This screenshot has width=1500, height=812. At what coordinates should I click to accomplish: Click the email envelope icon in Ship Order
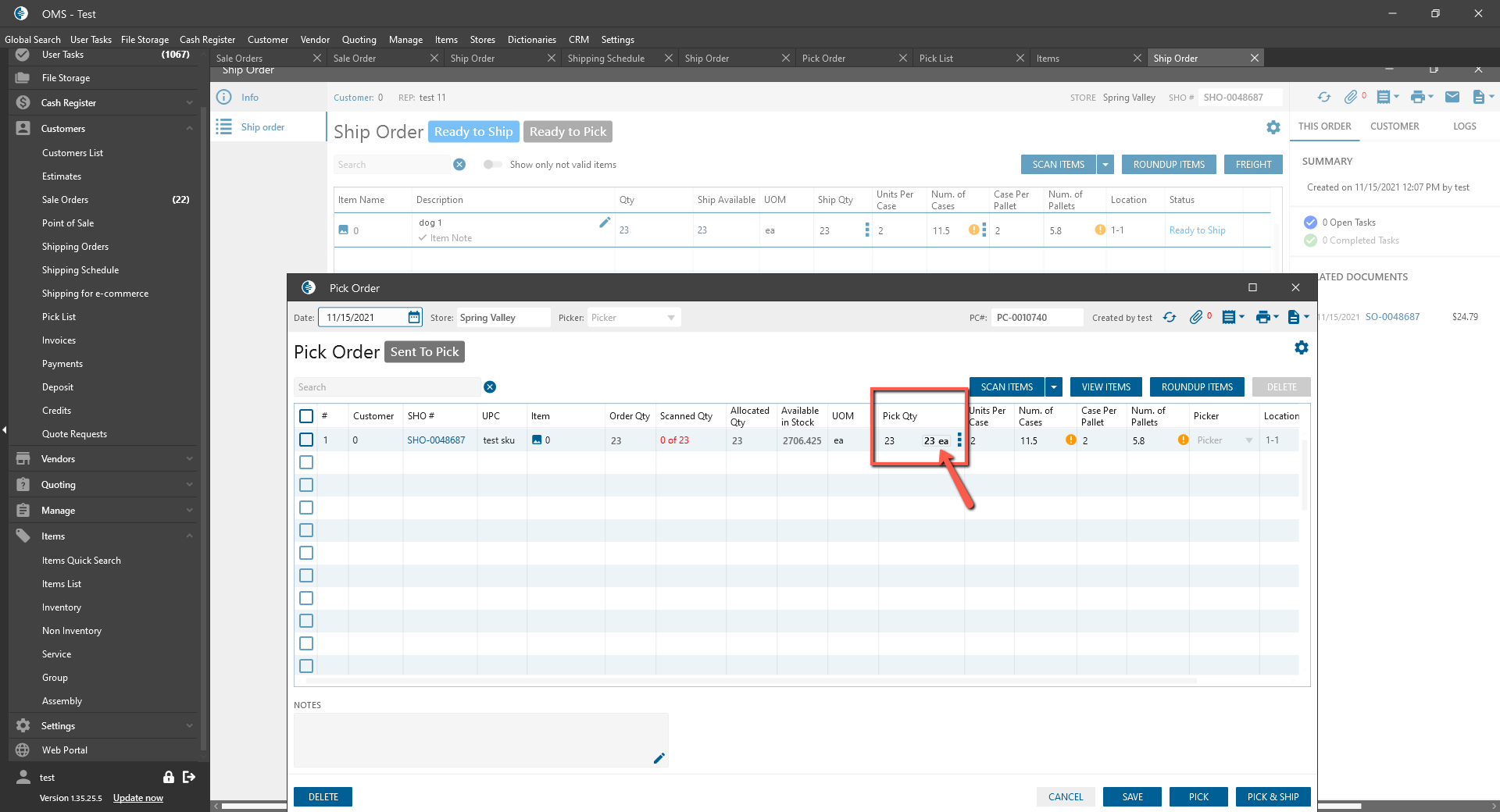pos(1452,97)
